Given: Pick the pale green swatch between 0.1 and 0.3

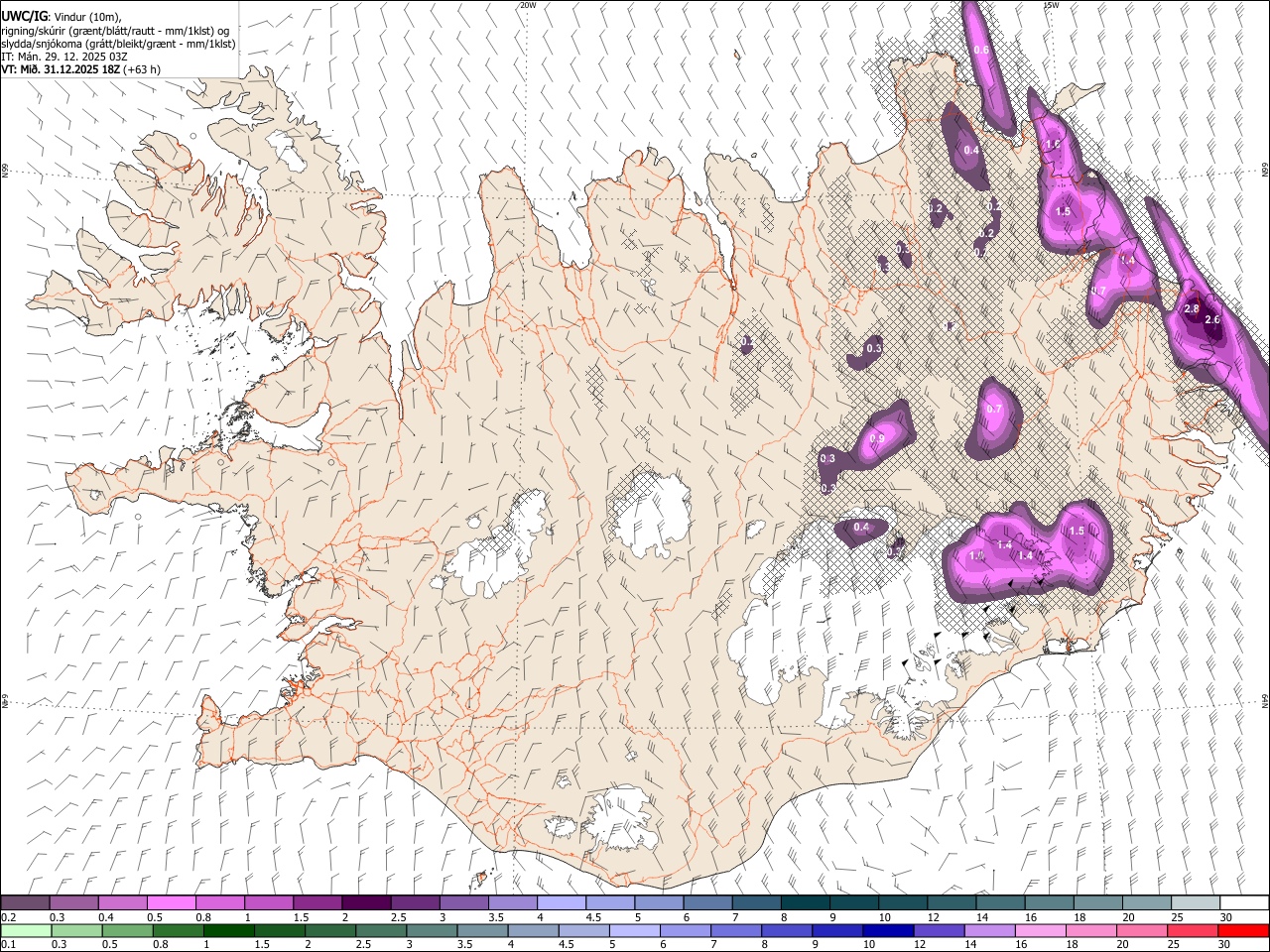Looking at the screenshot, I should pos(26,931).
